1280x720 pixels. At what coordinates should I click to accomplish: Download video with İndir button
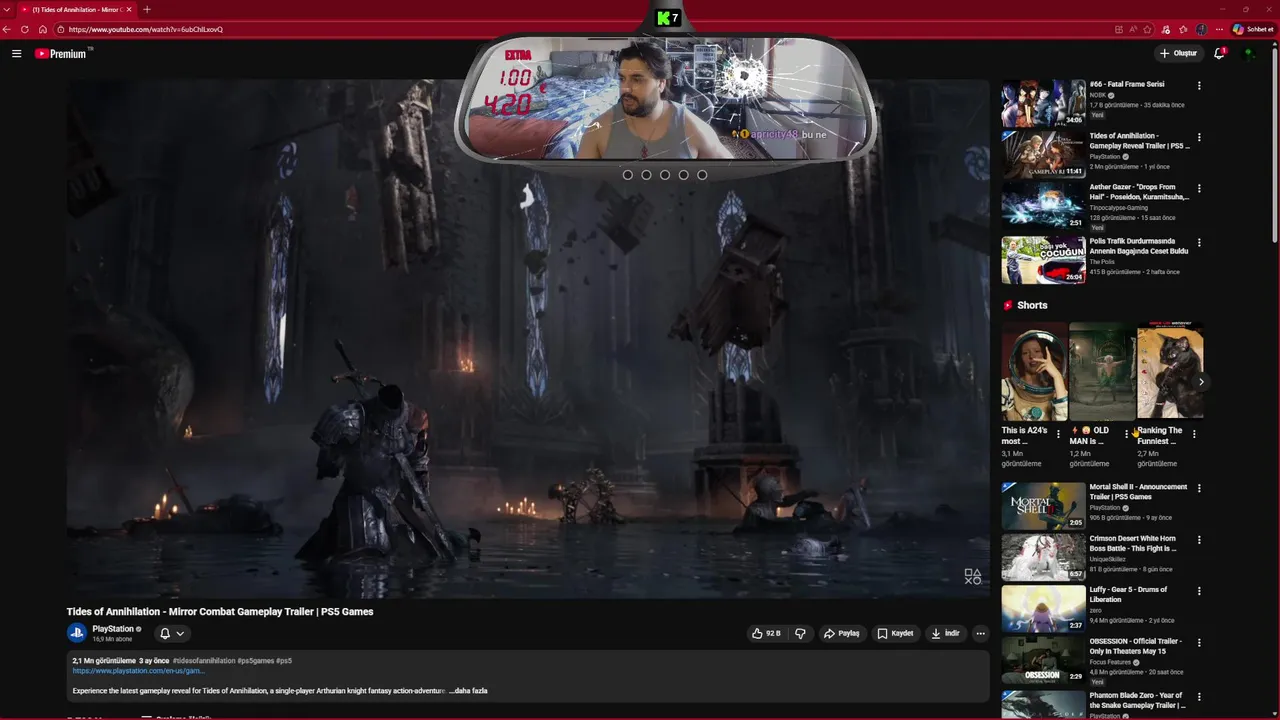coord(945,633)
